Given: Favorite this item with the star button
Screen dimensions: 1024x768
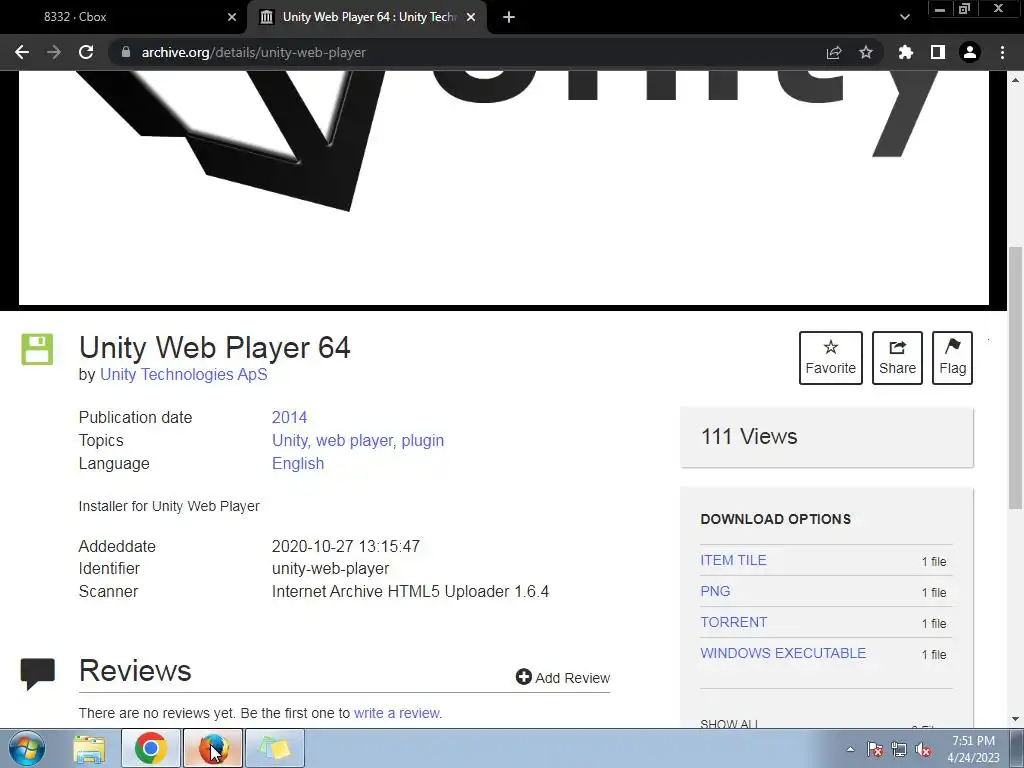Looking at the screenshot, I should point(831,358).
